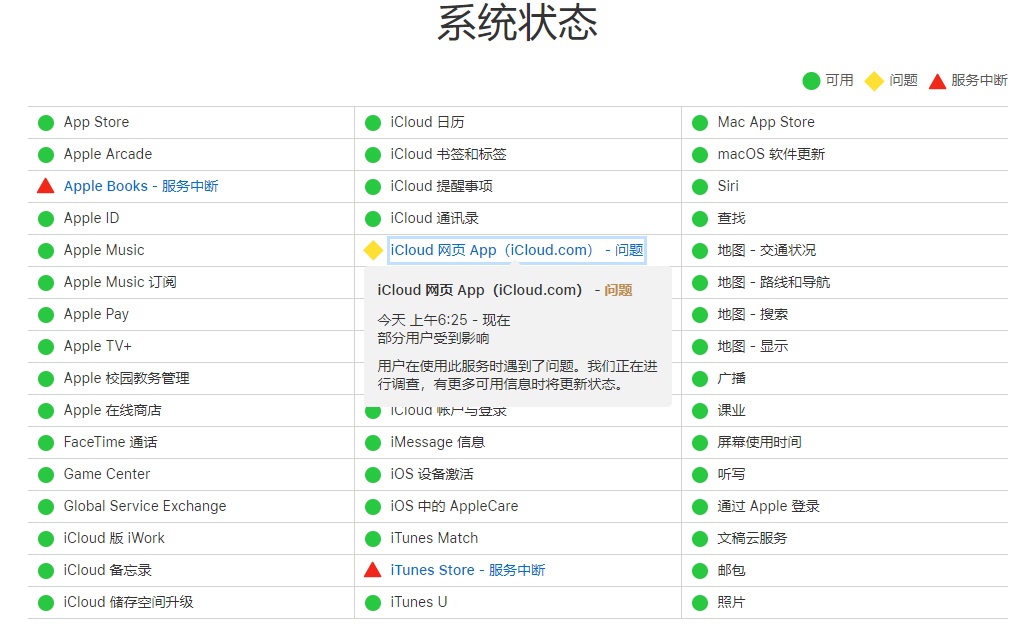Click the iCloud 储存空间升级 entry

pyautogui.click(x=128, y=602)
